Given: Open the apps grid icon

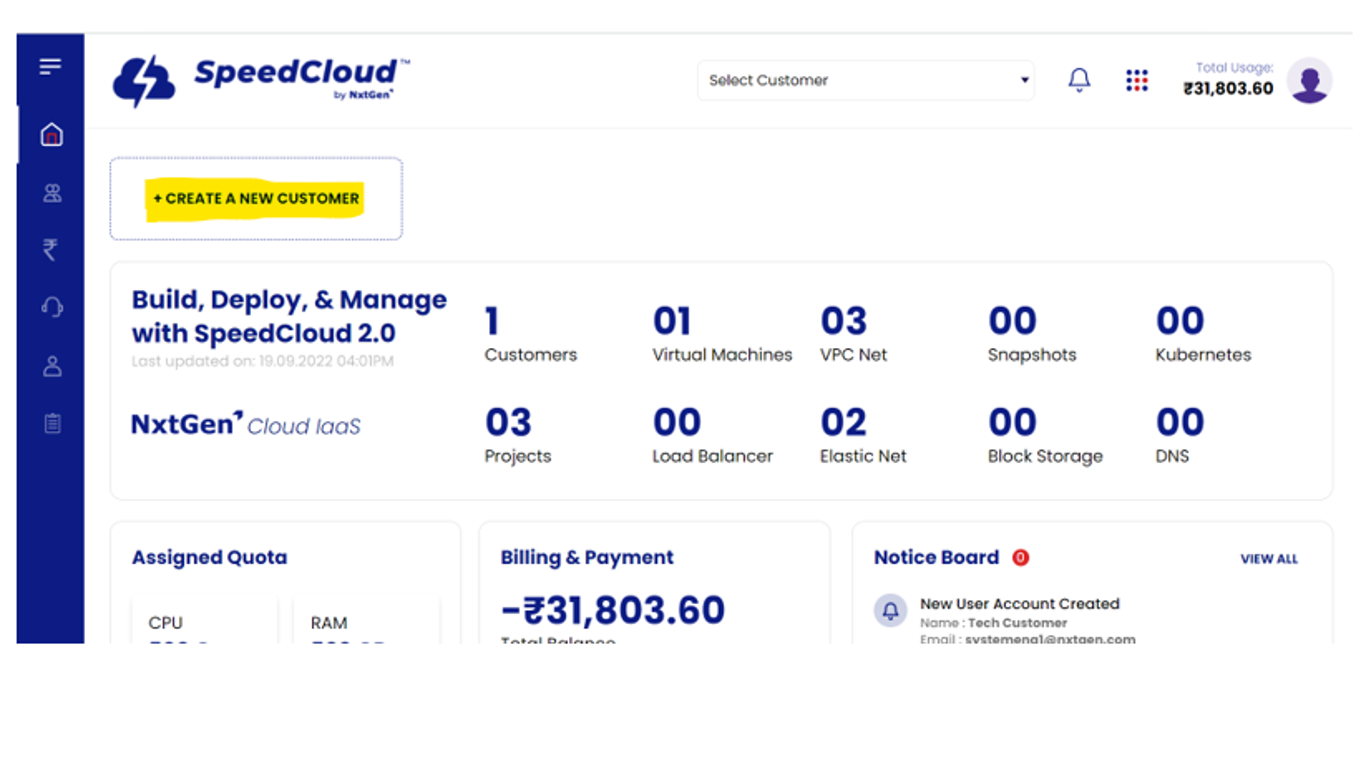Looking at the screenshot, I should 1137,80.
